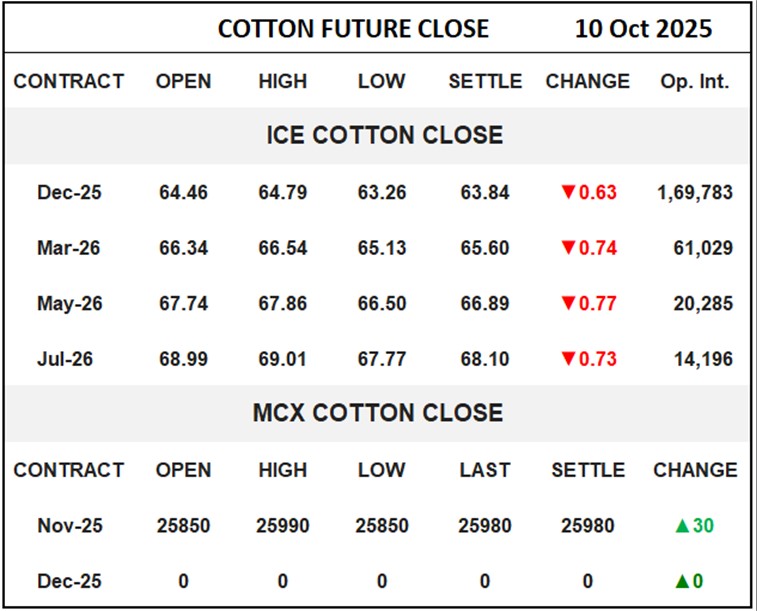Click the Op. Int. column header
The image size is (757, 611).
pyautogui.click(x=694, y=81)
